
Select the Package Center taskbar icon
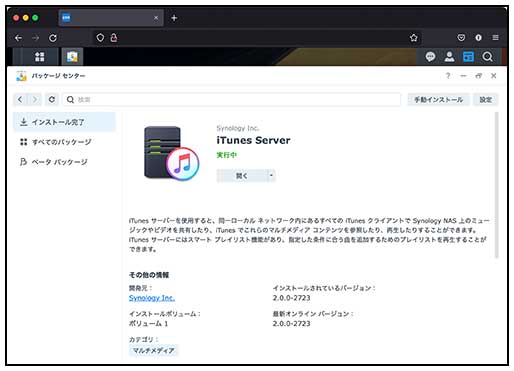tap(72, 57)
